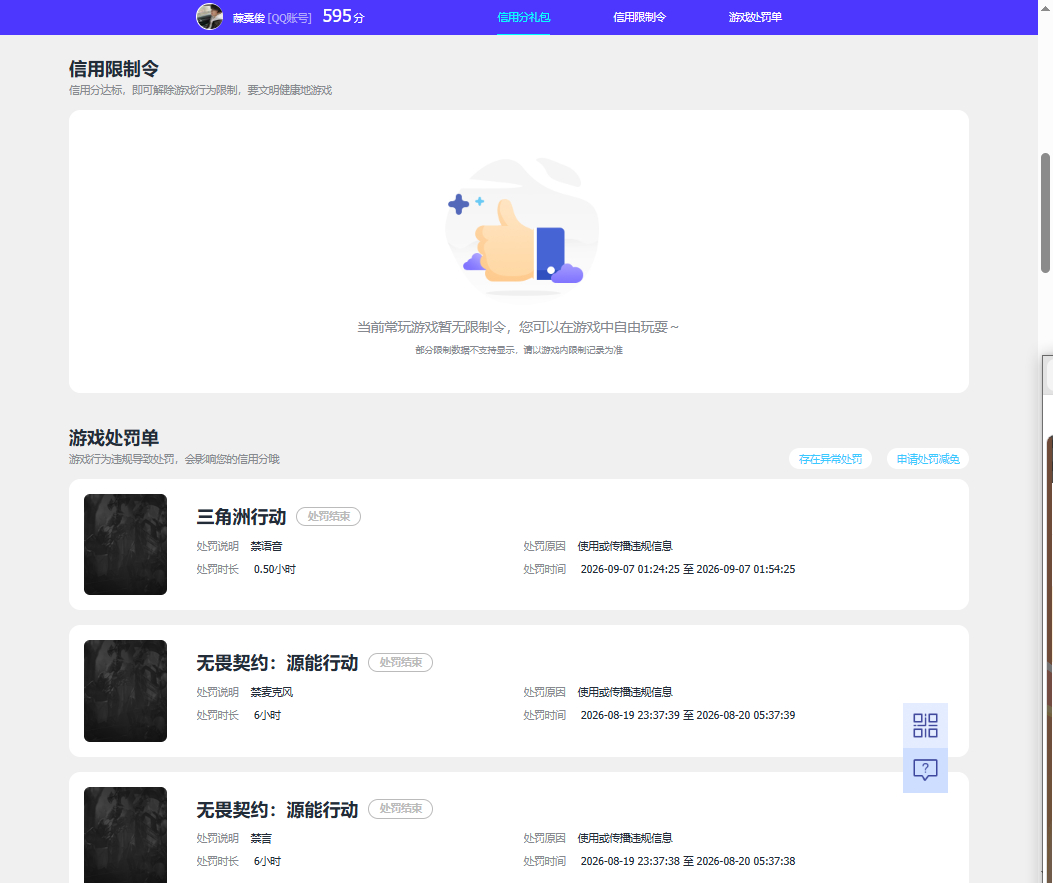Click the 信用限制令 section heading

(113, 68)
